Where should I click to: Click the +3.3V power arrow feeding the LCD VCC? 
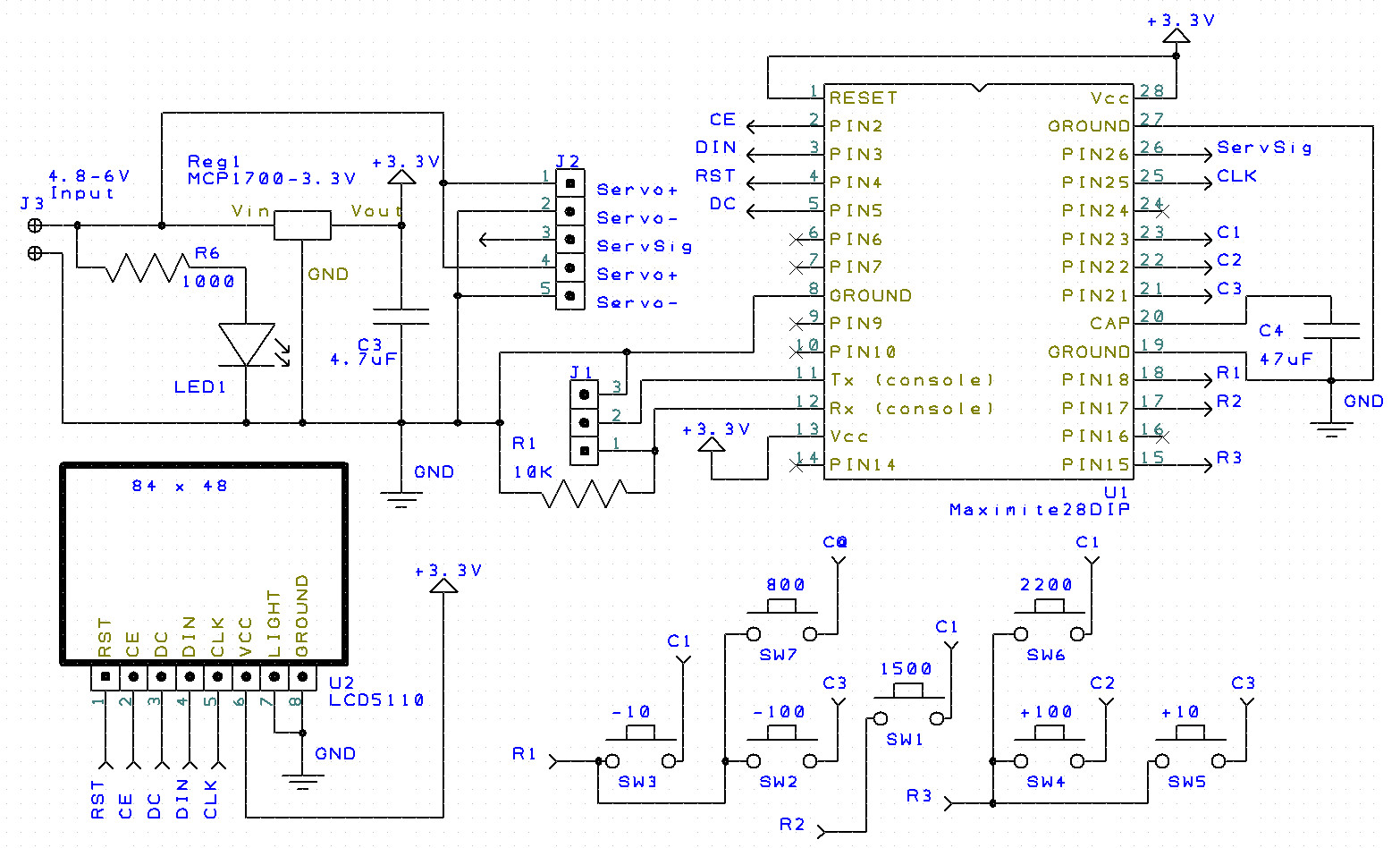click(443, 585)
